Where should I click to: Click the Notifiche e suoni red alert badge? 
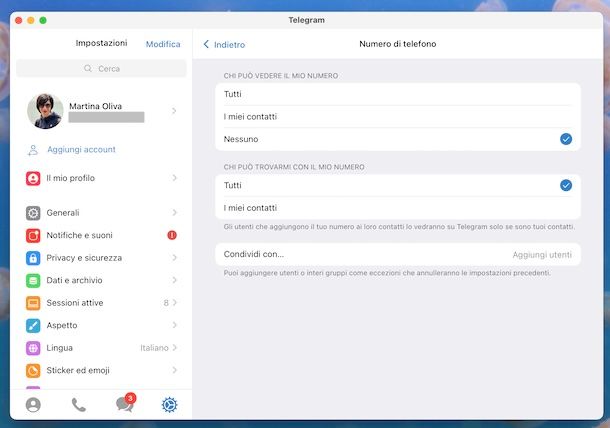172,235
